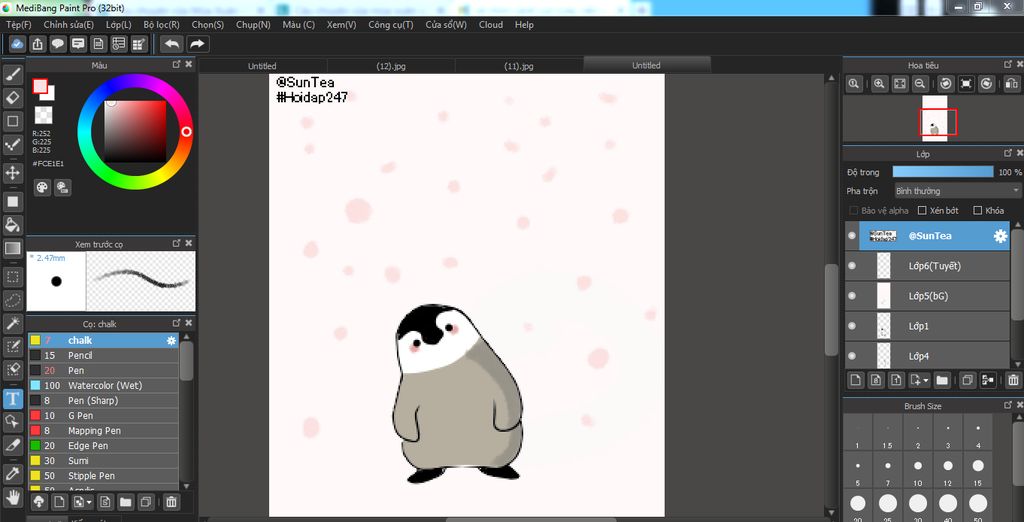Duplicate the current layer
This screenshot has height=522, width=1024.
click(968, 380)
